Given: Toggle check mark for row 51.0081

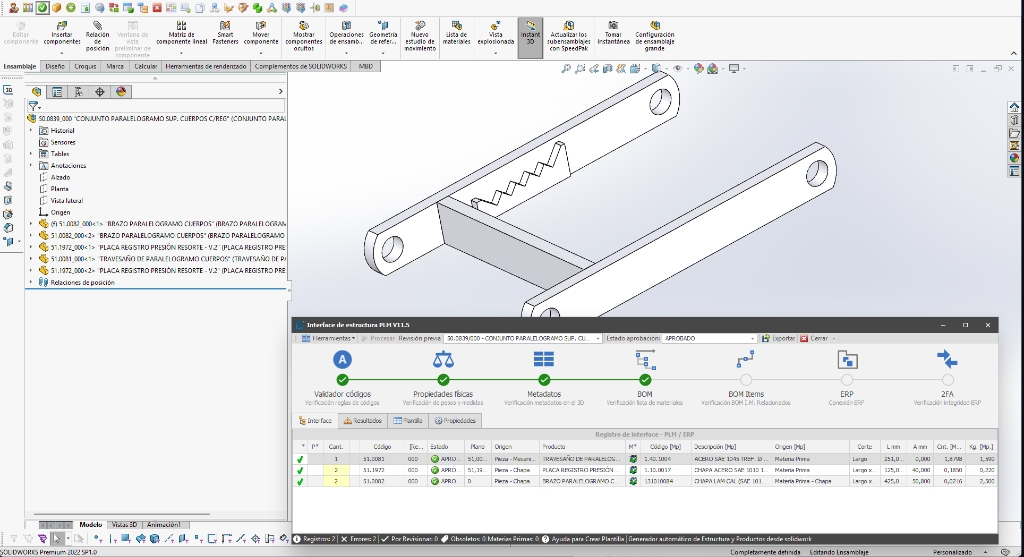Looking at the screenshot, I should click(300, 459).
